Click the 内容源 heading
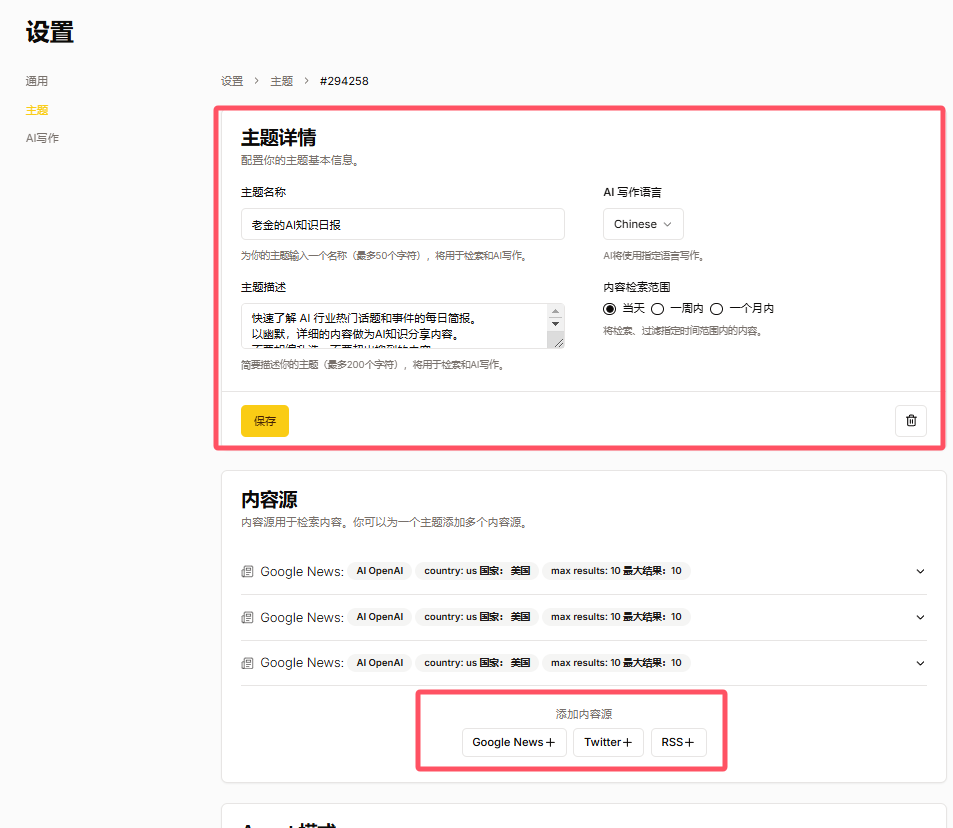 coord(269,500)
